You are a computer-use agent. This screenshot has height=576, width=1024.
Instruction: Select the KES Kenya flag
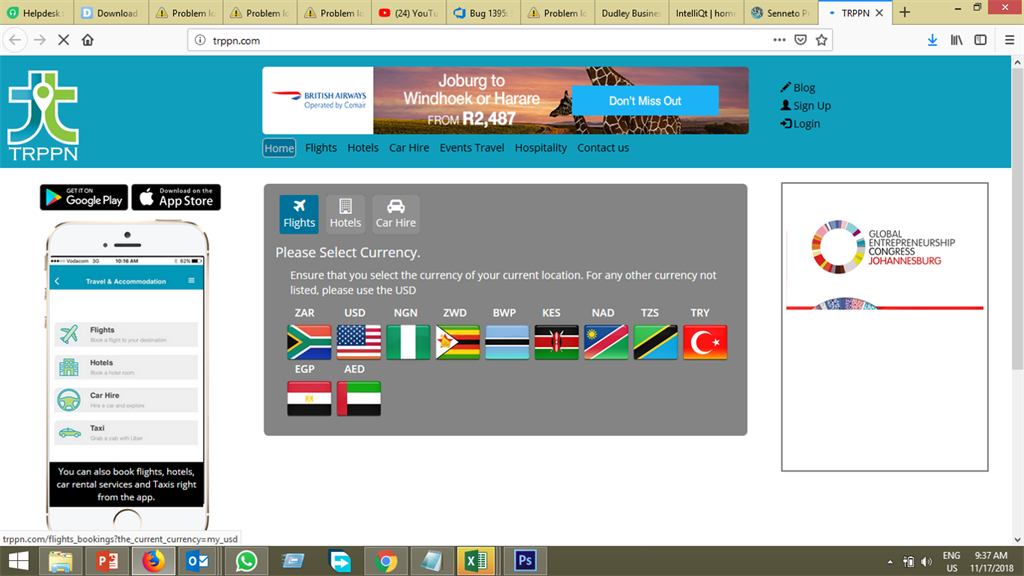[556, 342]
